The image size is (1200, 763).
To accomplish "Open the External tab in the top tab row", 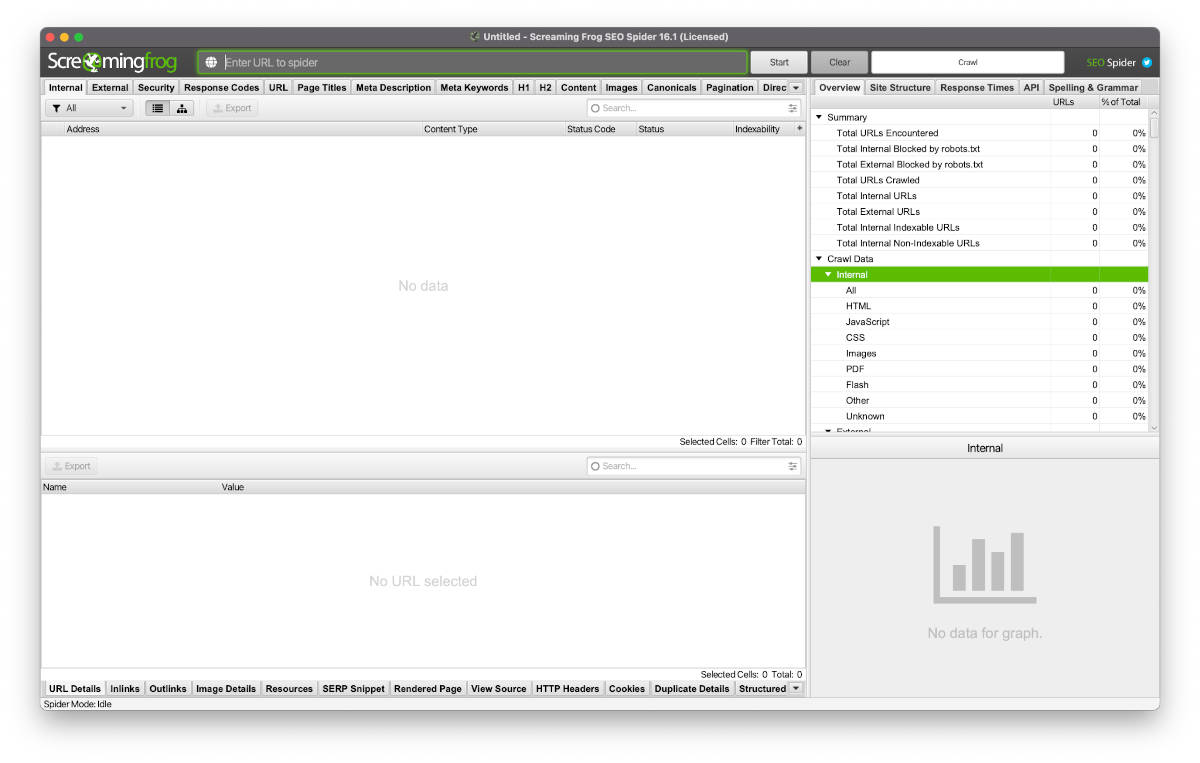I will 110,88.
